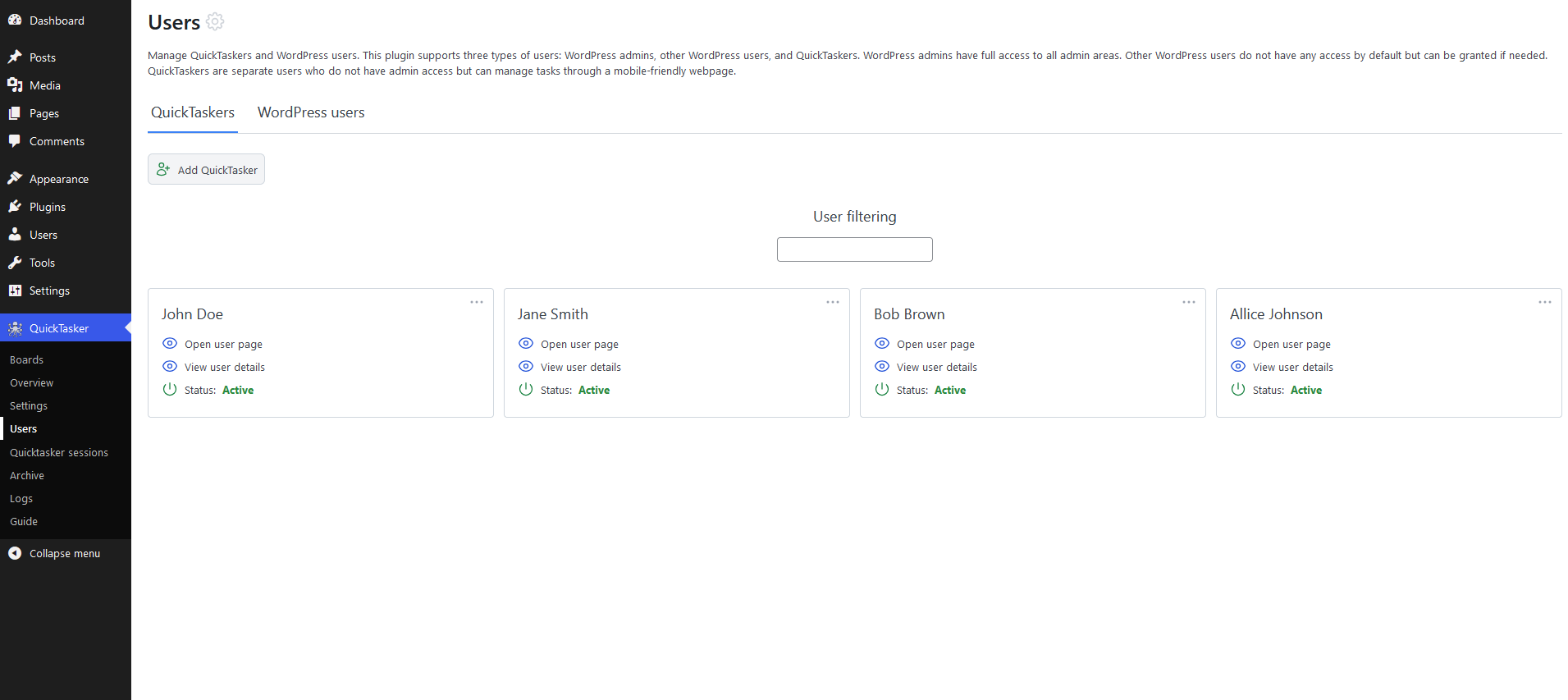This screenshot has height=700, width=1568.
Task: Switch to the QuickTaskers tab
Action: point(193,112)
